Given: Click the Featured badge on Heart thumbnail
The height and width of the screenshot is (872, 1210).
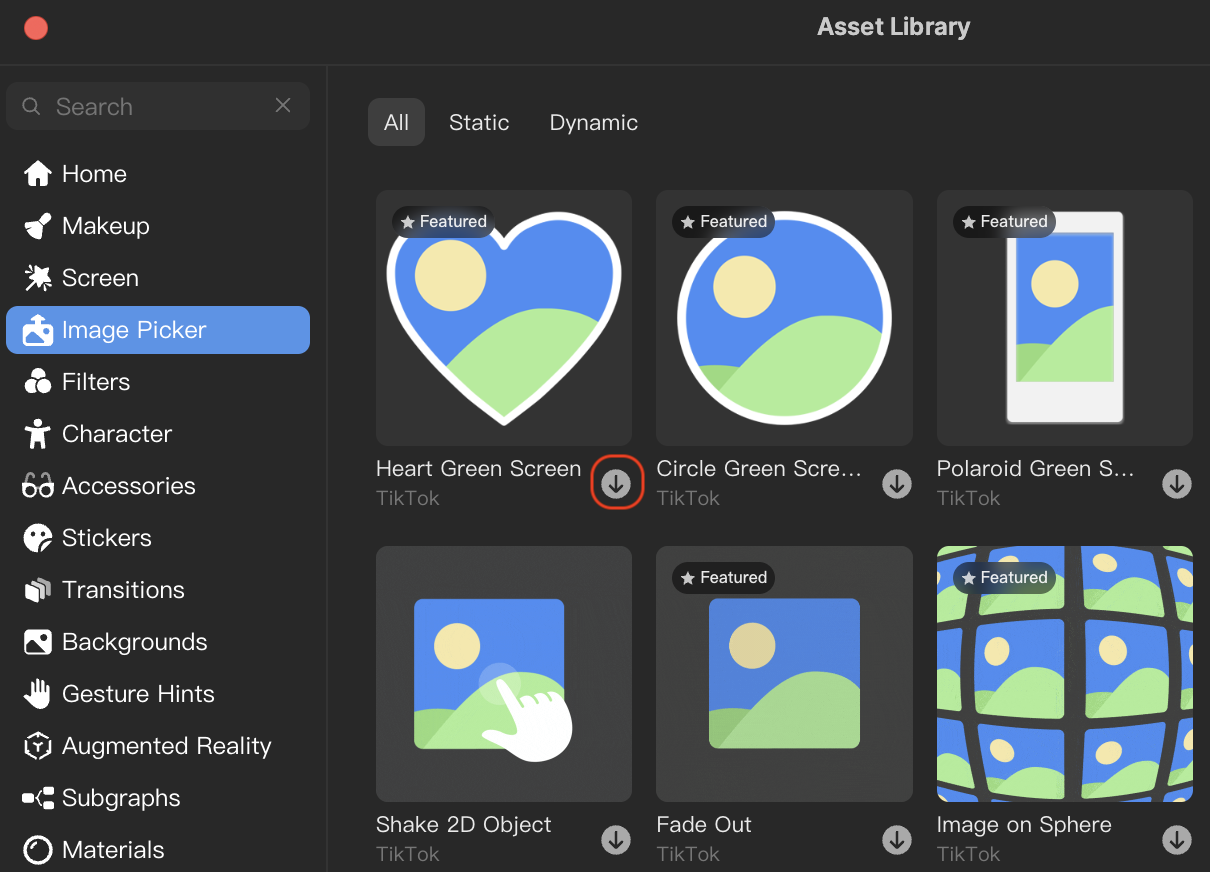Looking at the screenshot, I should pos(443,222).
